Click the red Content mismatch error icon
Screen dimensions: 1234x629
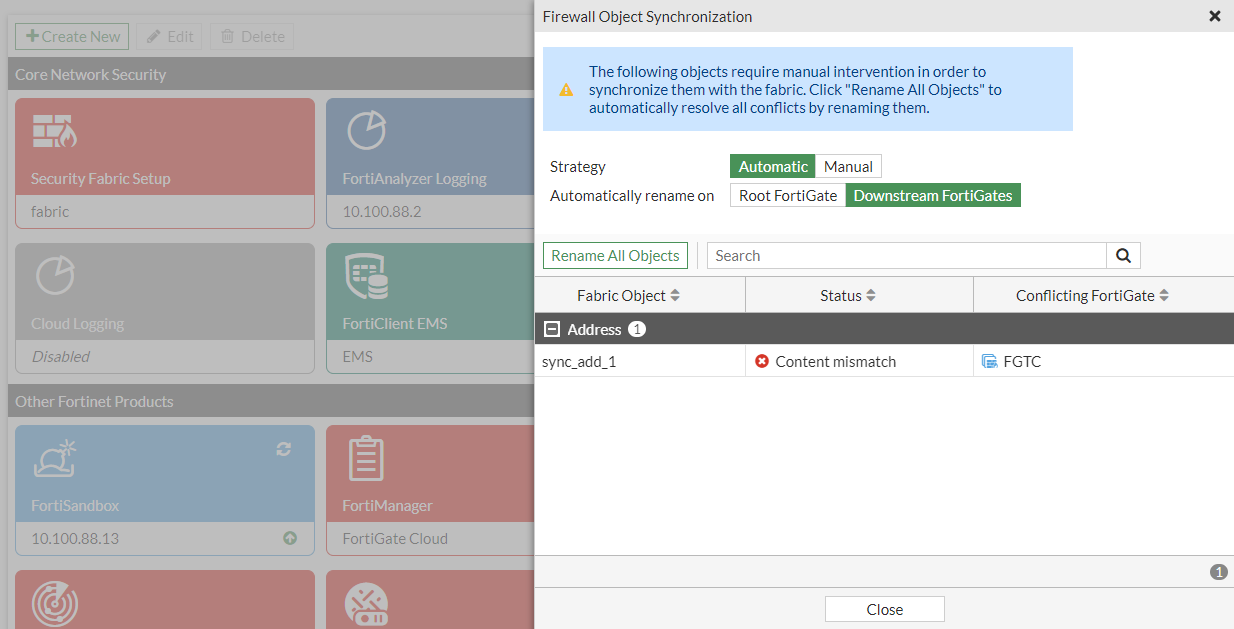pyautogui.click(x=762, y=361)
